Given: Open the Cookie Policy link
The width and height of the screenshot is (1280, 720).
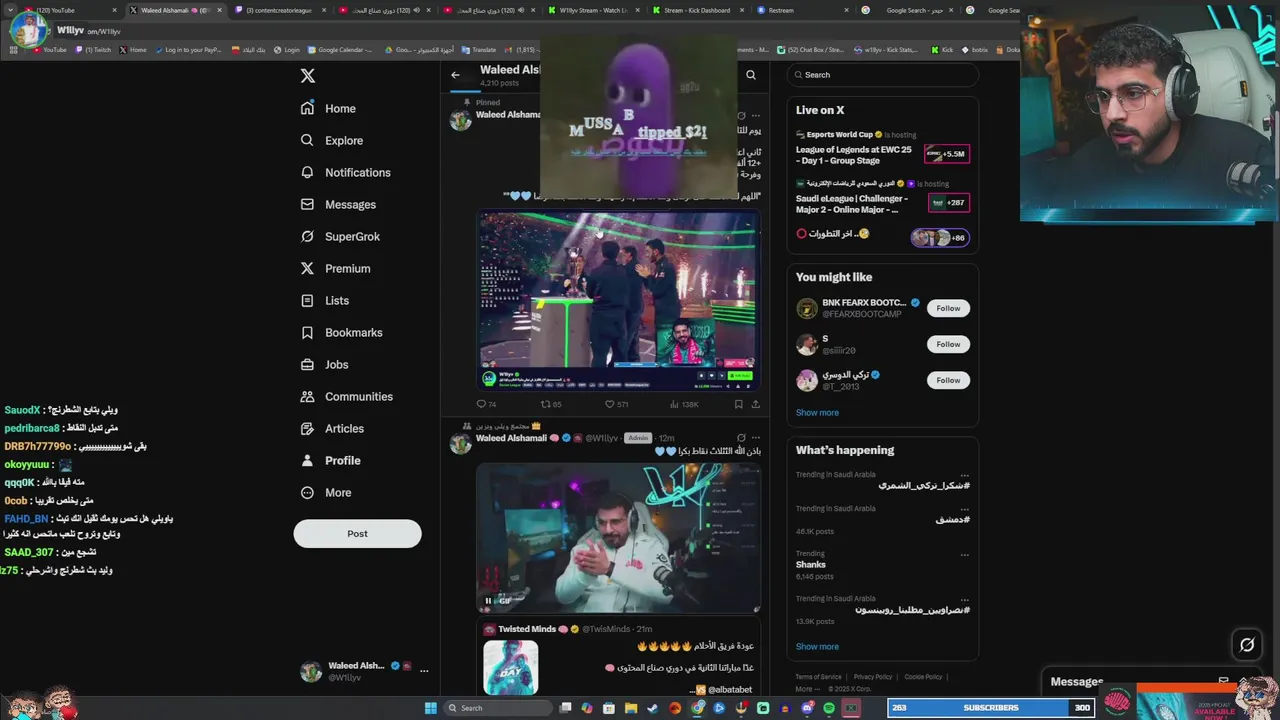Looking at the screenshot, I should (923, 677).
